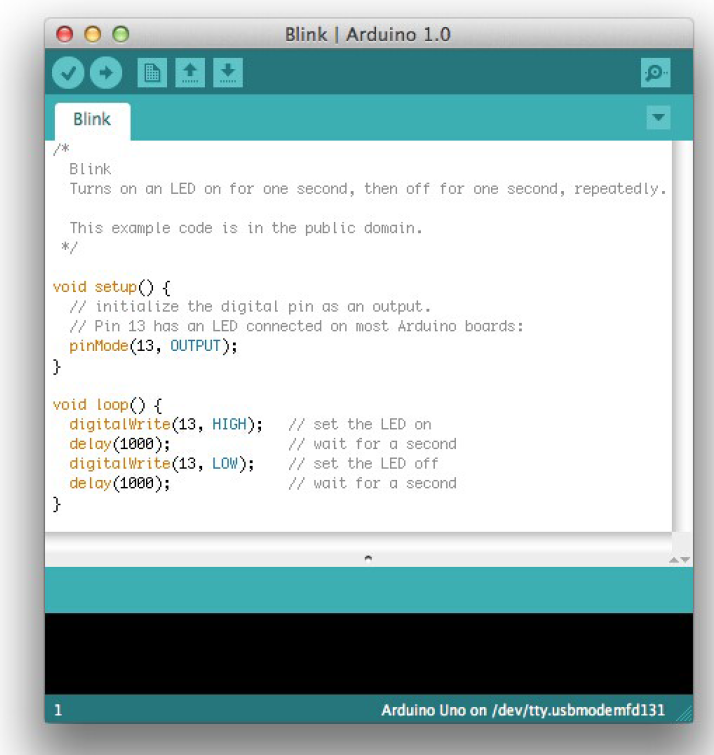Open a sketch using the up-arrow icon

click(190, 73)
